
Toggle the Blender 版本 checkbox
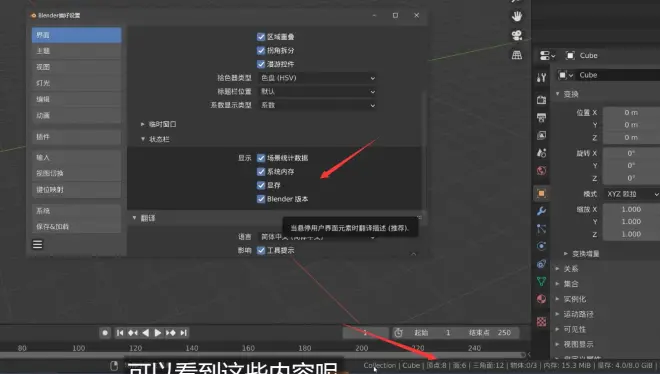(x=261, y=199)
